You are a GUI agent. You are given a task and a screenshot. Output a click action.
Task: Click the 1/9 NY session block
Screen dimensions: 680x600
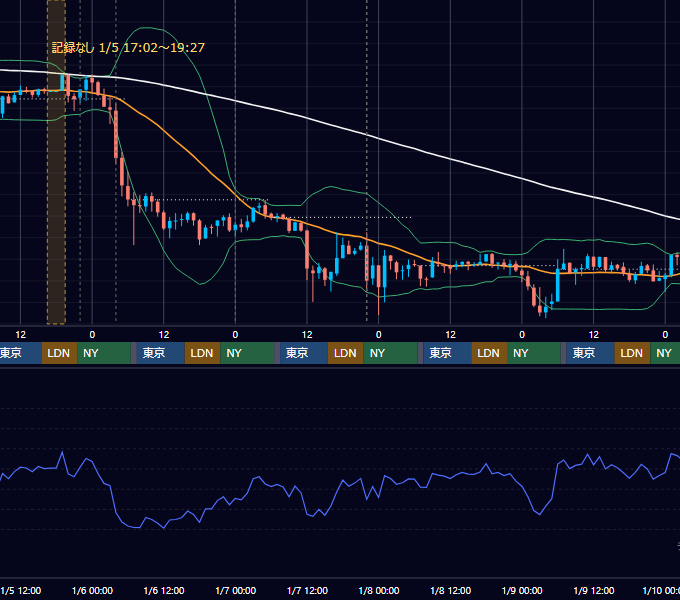click(x=665, y=353)
